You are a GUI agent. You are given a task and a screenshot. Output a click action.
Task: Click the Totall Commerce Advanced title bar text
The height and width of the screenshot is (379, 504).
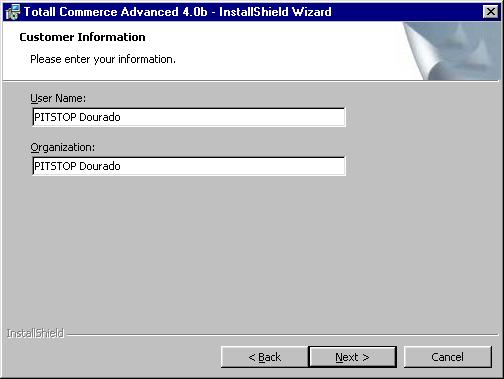click(x=177, y=12)
